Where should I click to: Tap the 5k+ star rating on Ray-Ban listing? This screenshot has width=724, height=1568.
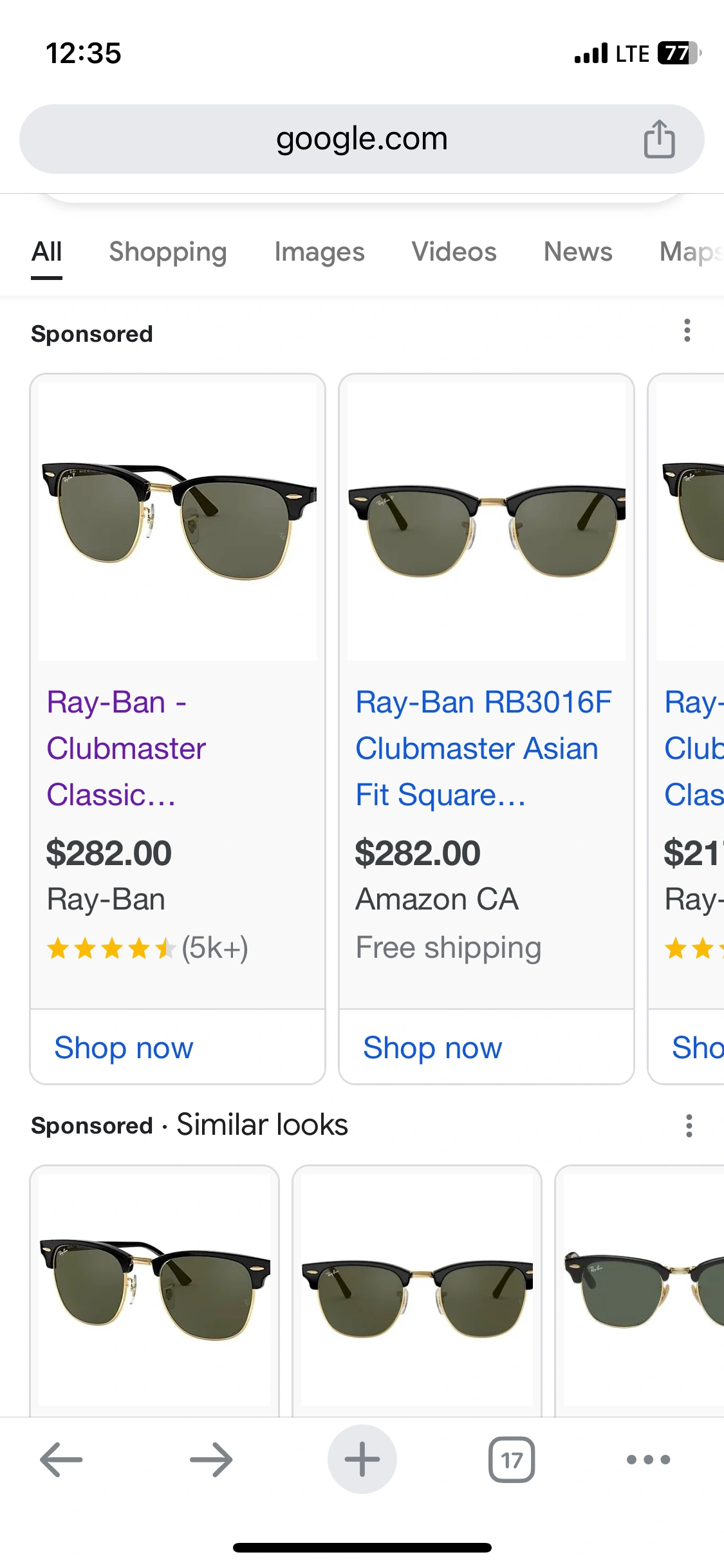(x=147, y=948)
